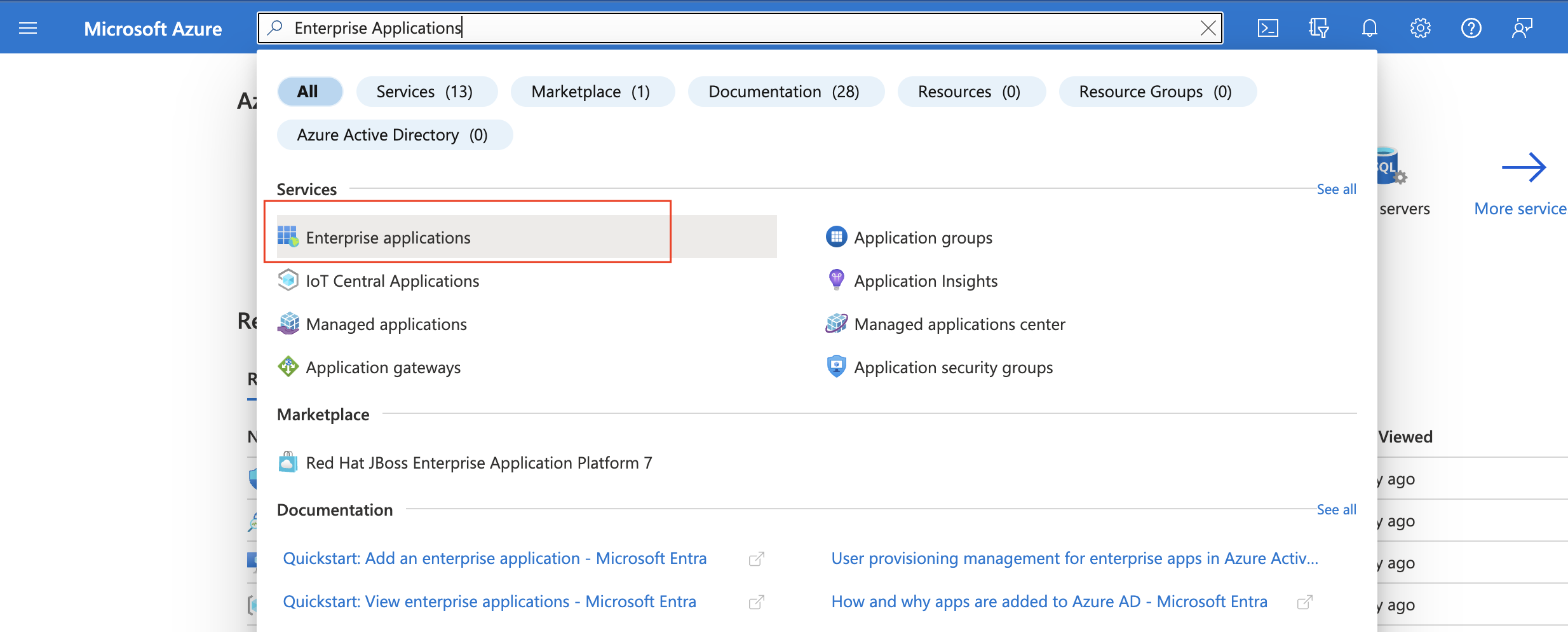Open the Application security groups result
The width and height of the screenshot is (1568, 632).
953,367
